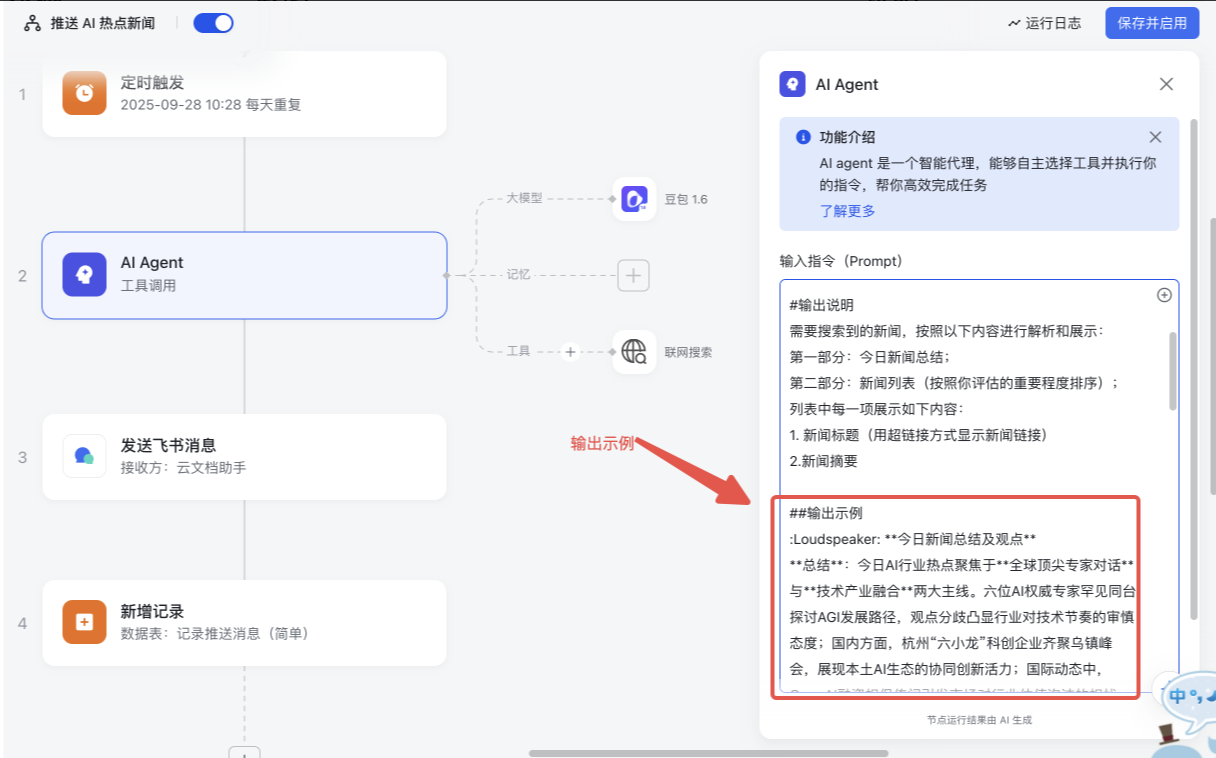This screenshot has width=1216, height=758.
Task: Click the add record node icon
Action: click(x=84, y=622)
